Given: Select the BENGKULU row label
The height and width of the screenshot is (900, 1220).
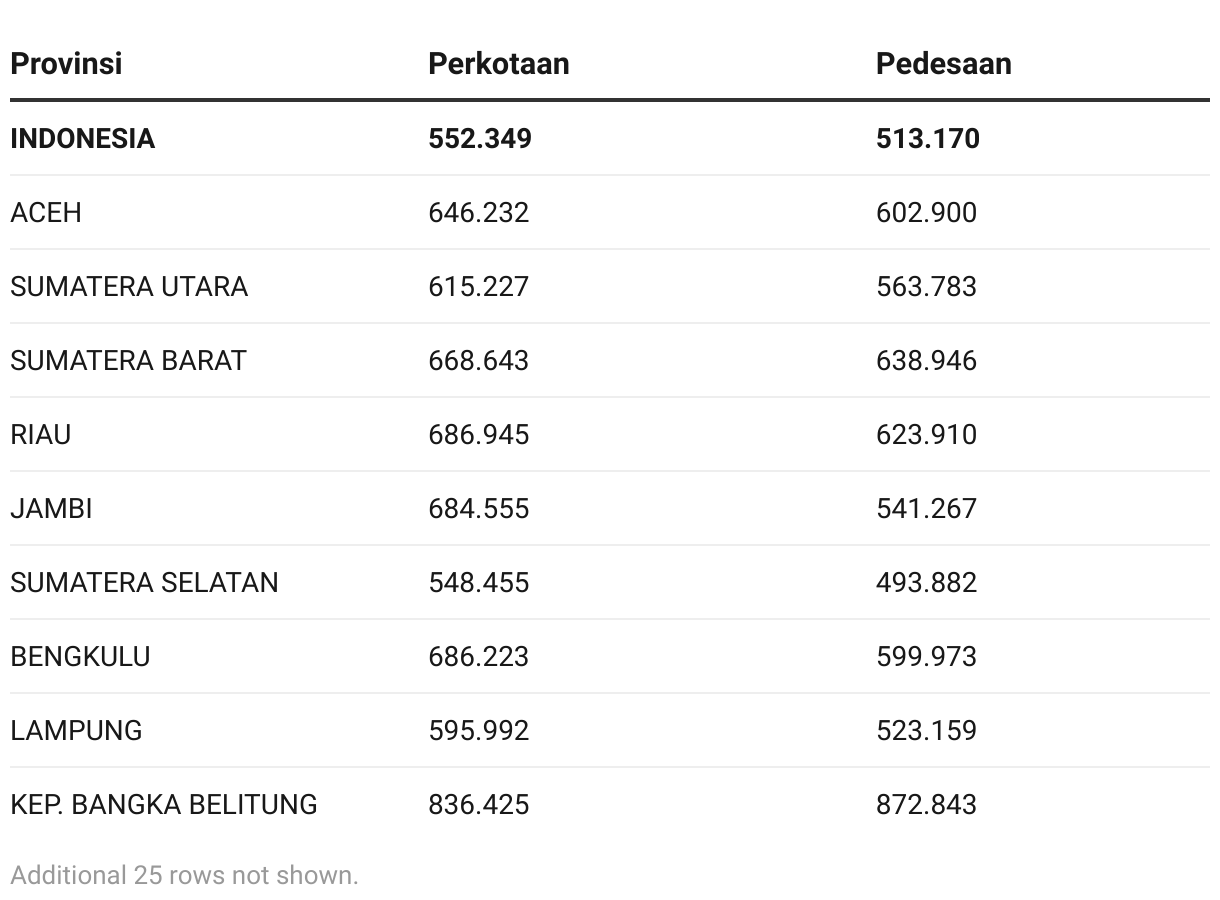Looking at the screenshot, I should 81,656.
